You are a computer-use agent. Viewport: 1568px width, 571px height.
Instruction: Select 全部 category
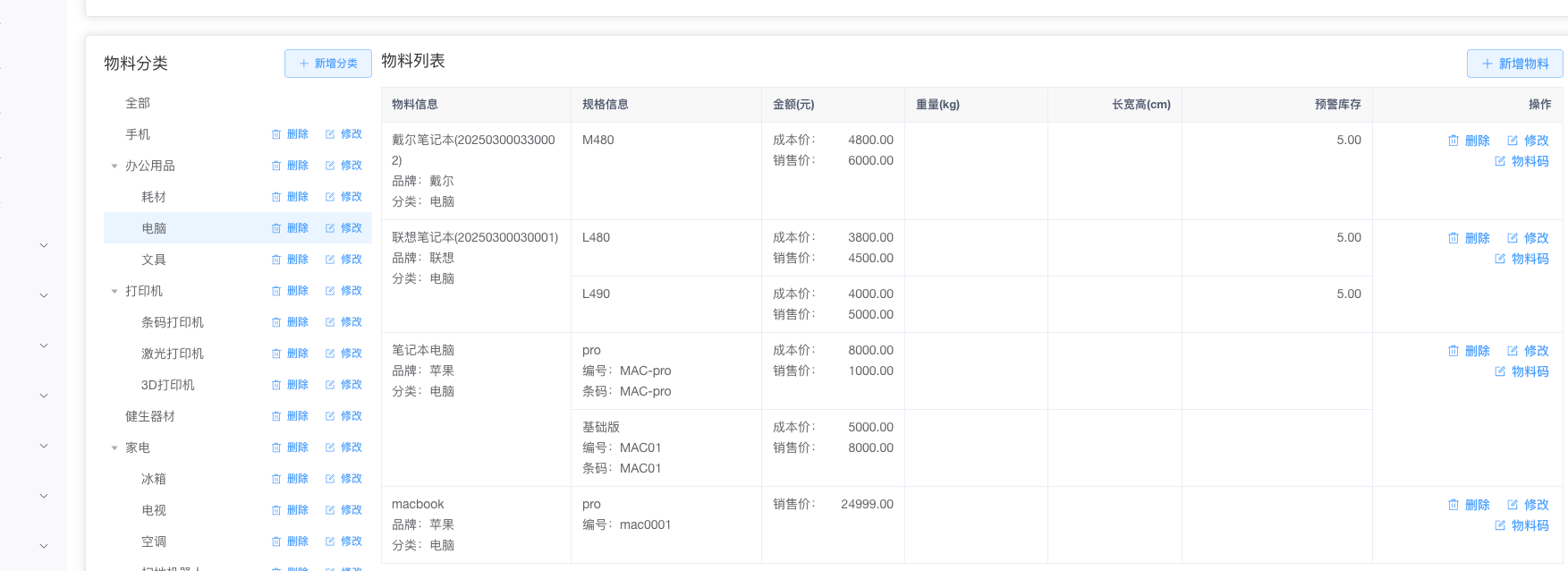[138, 103]
